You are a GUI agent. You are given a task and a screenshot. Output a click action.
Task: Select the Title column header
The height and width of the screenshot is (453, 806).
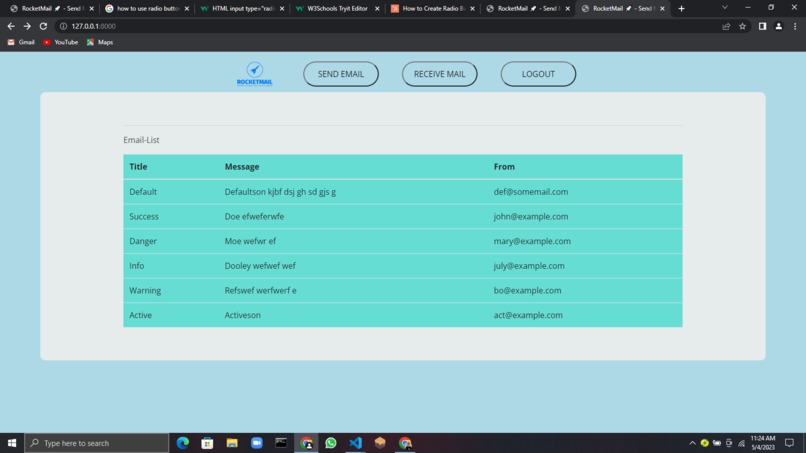pyautogui.click(x=138, y=167)
